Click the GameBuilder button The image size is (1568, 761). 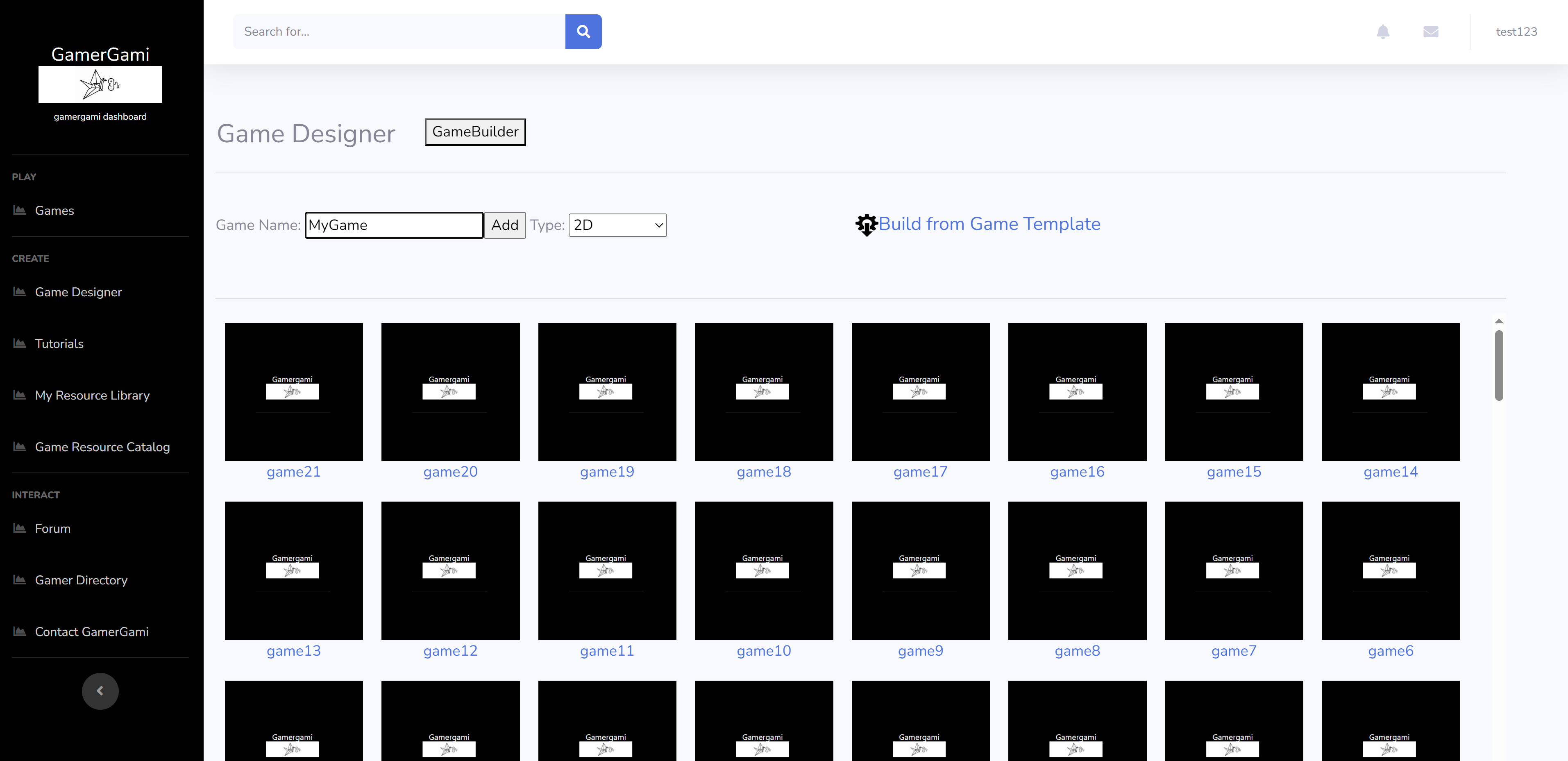475,132
